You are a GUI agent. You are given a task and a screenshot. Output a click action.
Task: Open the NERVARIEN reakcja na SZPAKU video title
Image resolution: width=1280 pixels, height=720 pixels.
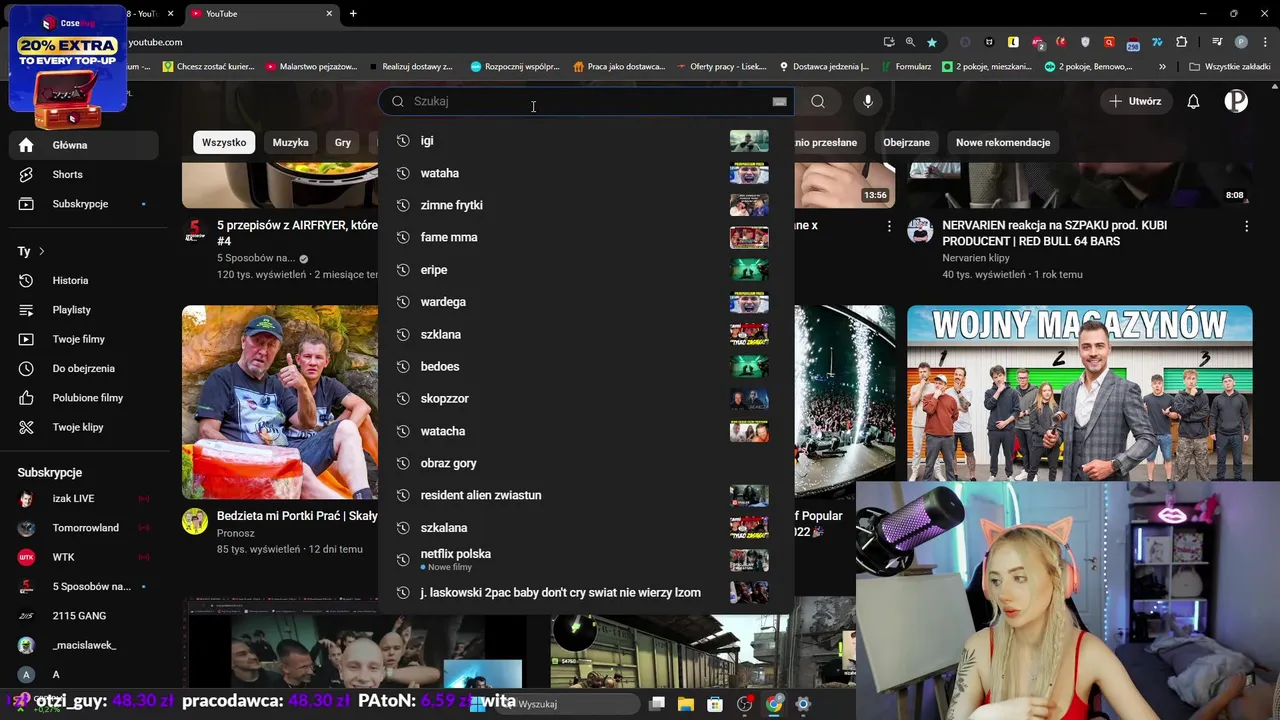click(x=1054, y=233)
